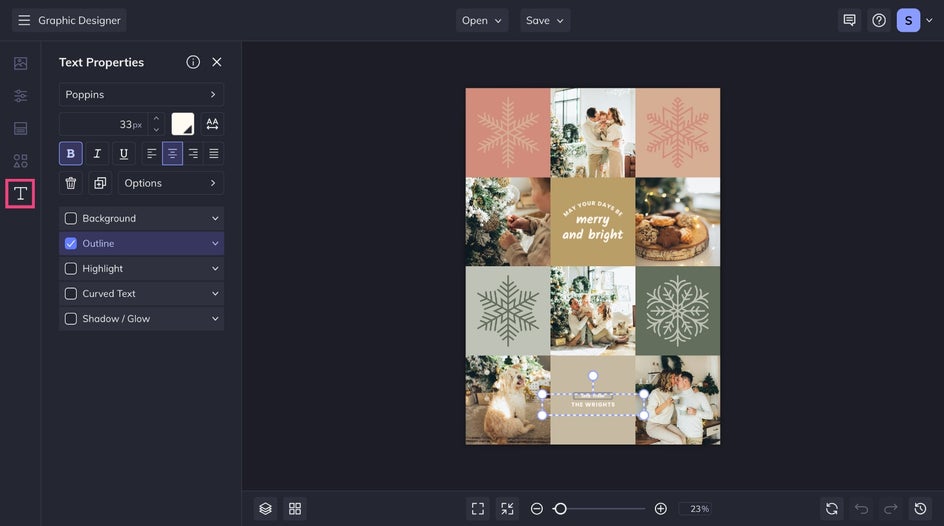This screenshot has height=526, width=944.
Task: Expand the Shadow / Glow section chevron
Action: [x=215, y=319]
